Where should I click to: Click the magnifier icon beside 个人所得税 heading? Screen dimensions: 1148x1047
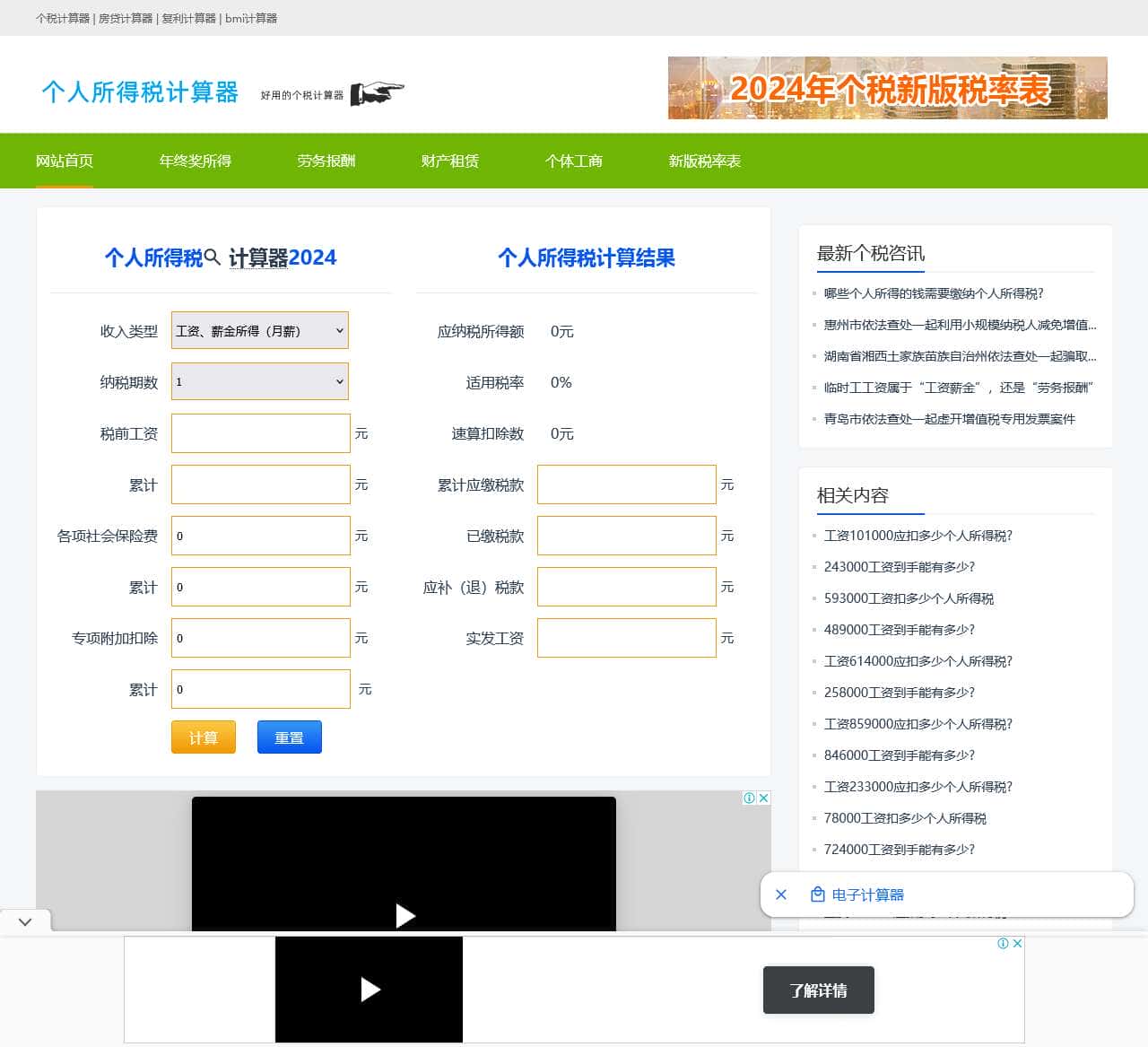pyautogui.click(x=213, y=257)
